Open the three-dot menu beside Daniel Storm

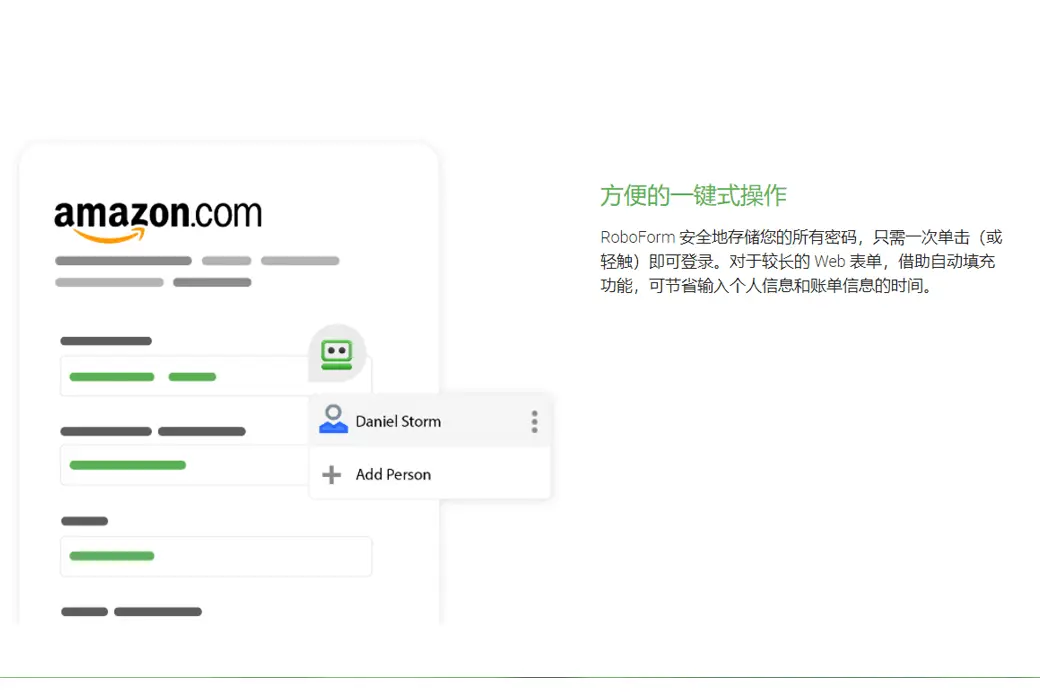535,421
